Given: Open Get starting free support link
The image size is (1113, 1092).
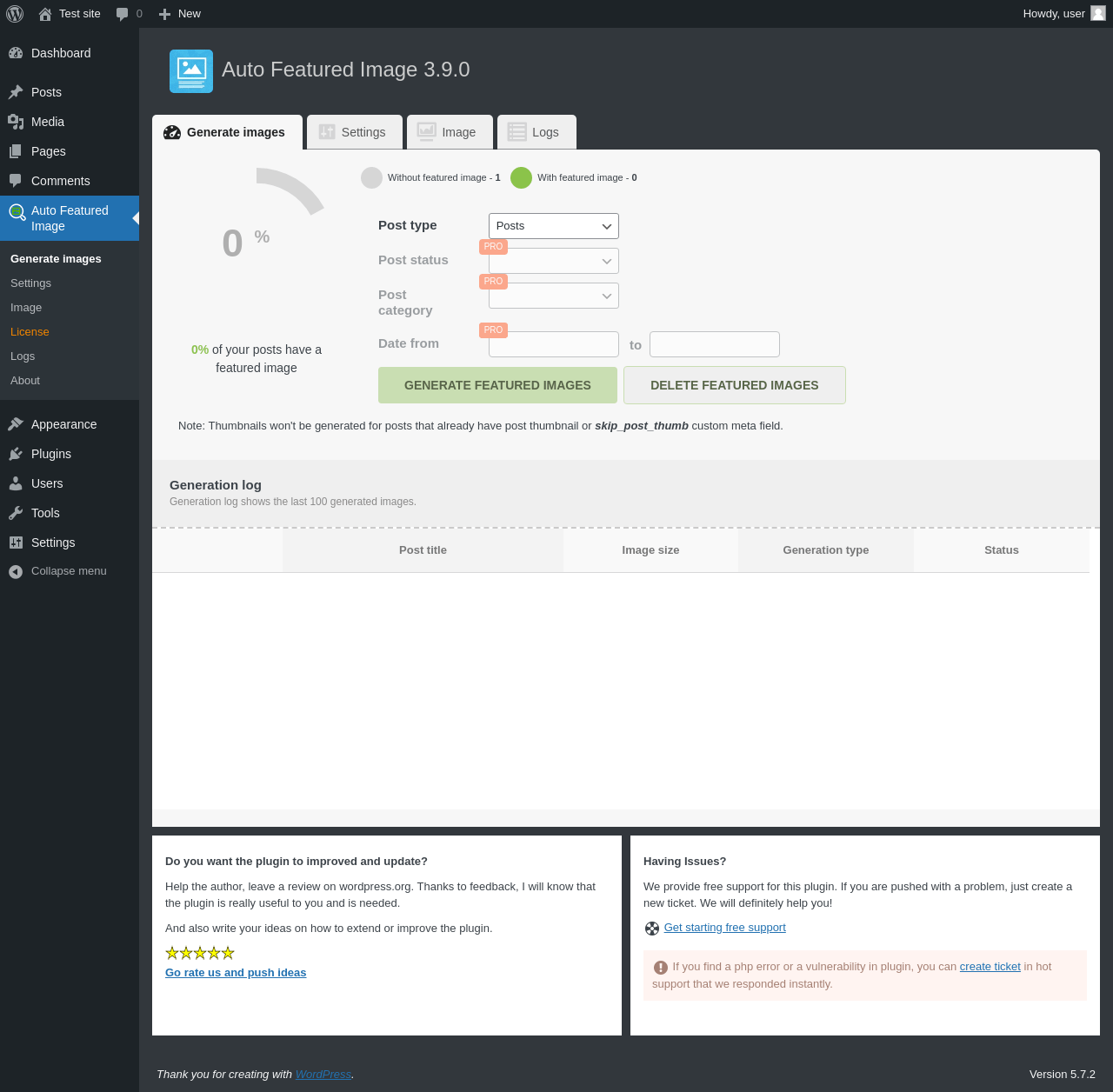Looking at the screenshot, I should 725,928.
